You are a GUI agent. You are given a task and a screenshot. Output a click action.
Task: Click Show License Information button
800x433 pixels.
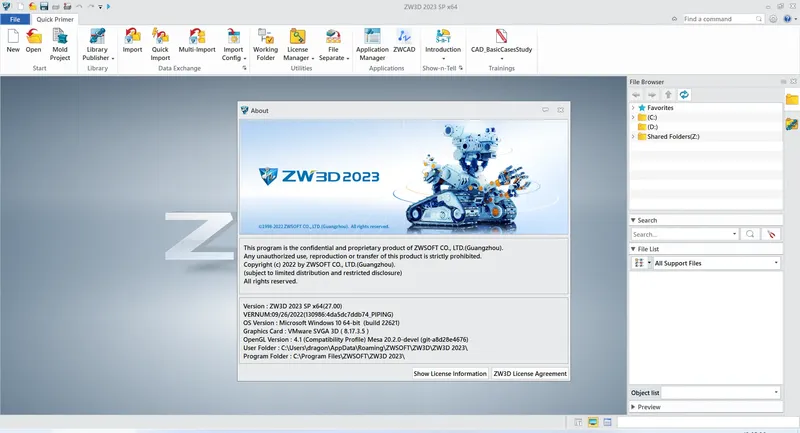pyautogui.click(x=450, y=373)
